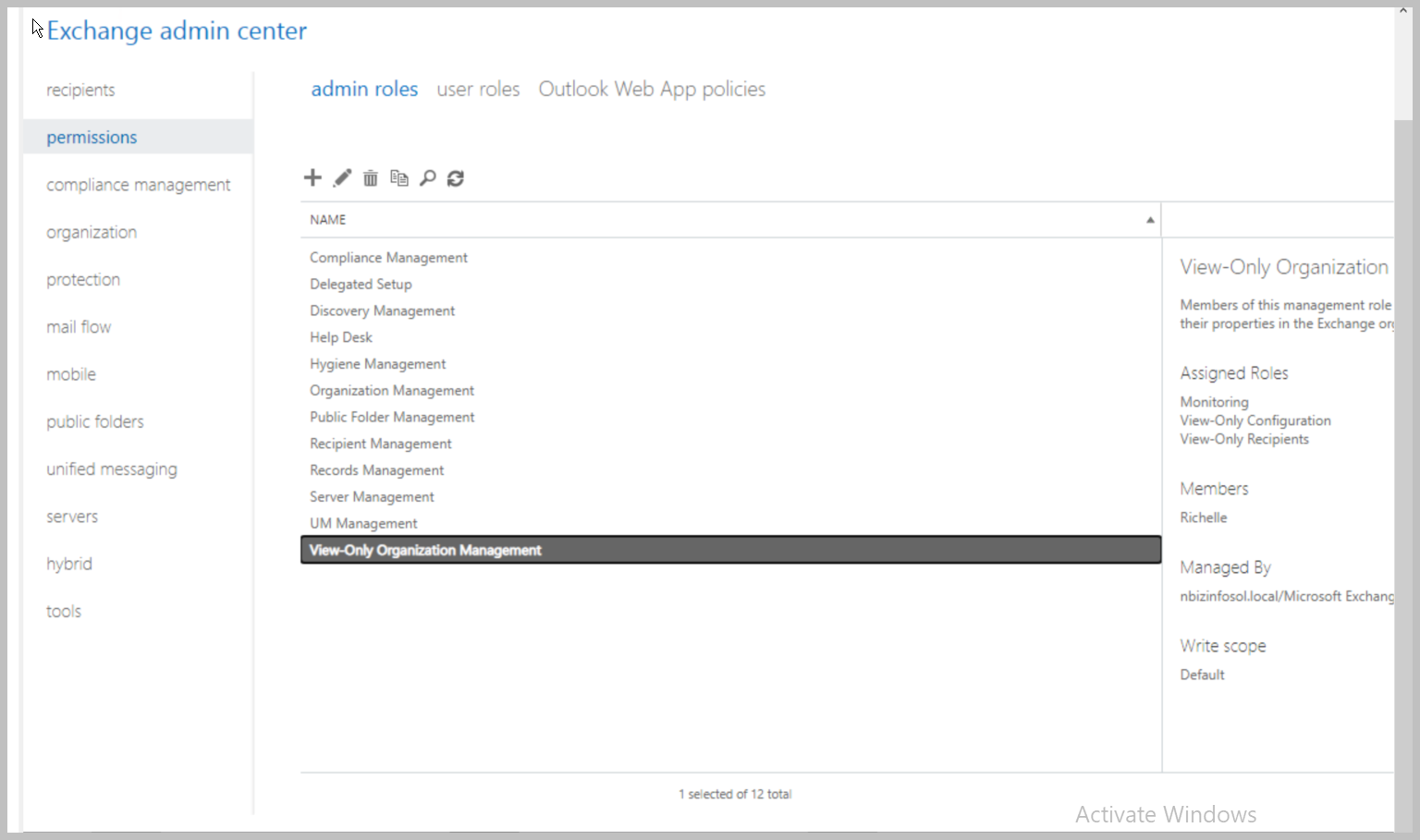Click the Delete trash can icon
This screenshot has height=840, width=1420.
371,178
